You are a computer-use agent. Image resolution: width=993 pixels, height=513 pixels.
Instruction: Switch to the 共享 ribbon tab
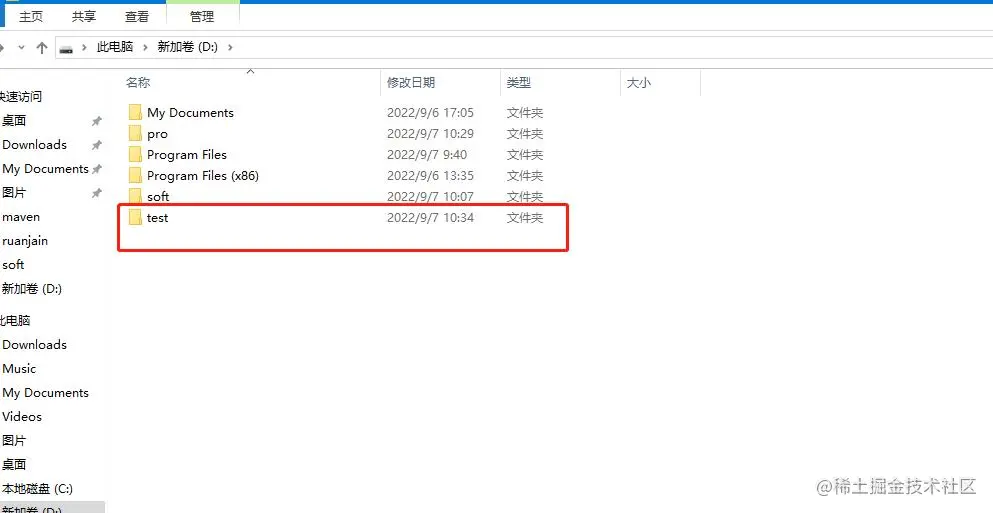pyautogui.click(x=84, y=16)
